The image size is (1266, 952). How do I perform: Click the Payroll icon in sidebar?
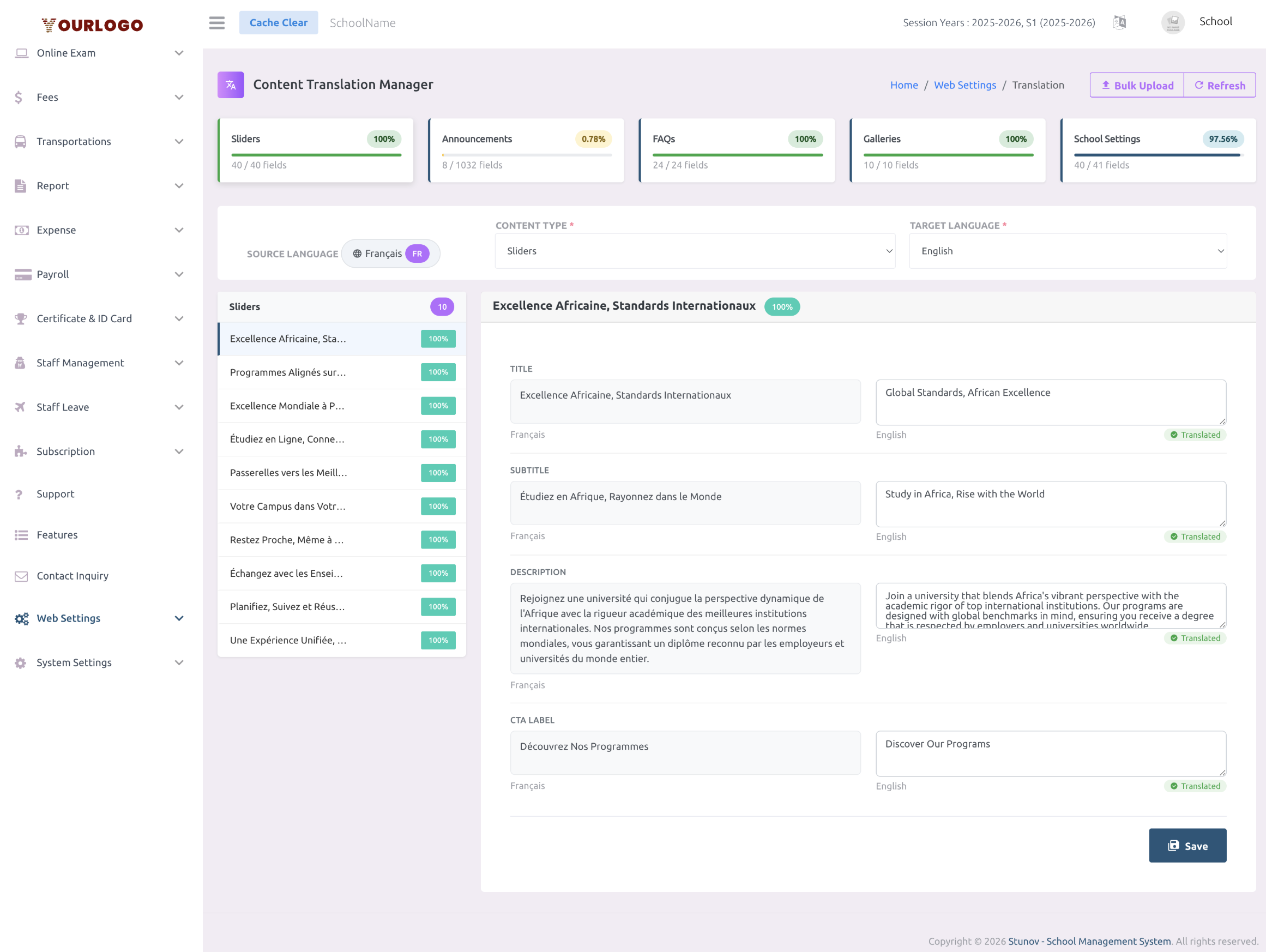tap(21, 274)
